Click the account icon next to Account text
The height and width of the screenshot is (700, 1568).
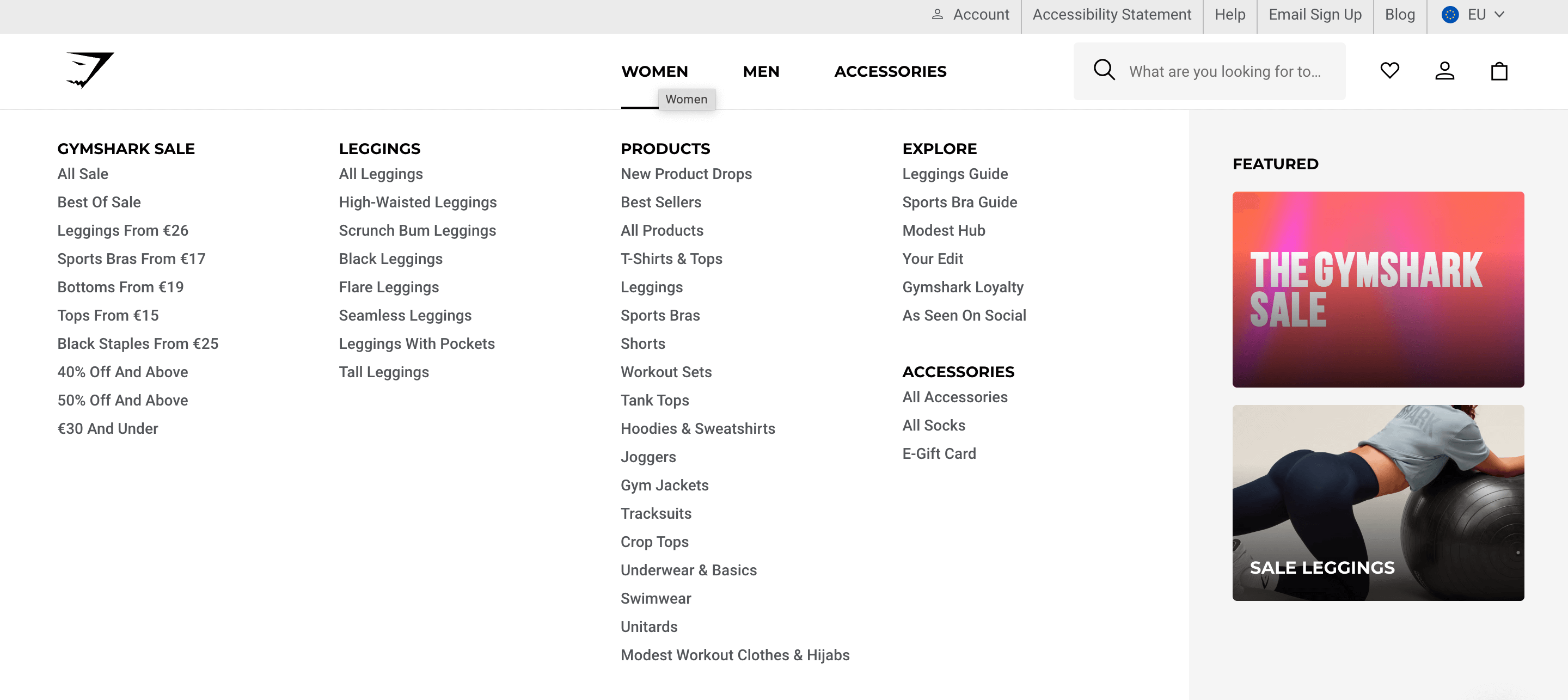point(938,14)
